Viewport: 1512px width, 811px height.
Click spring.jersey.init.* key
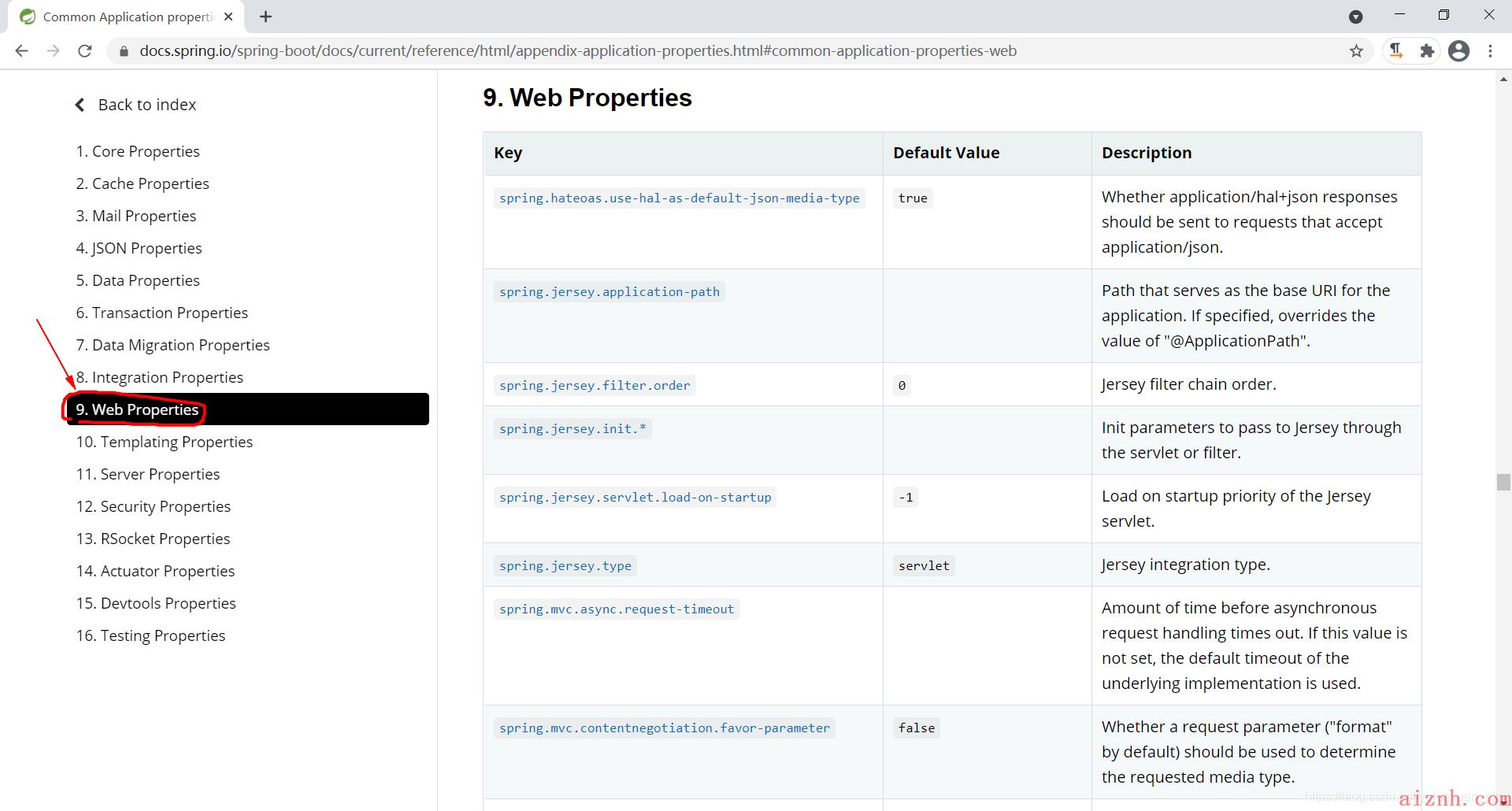(x=573, y=429)
